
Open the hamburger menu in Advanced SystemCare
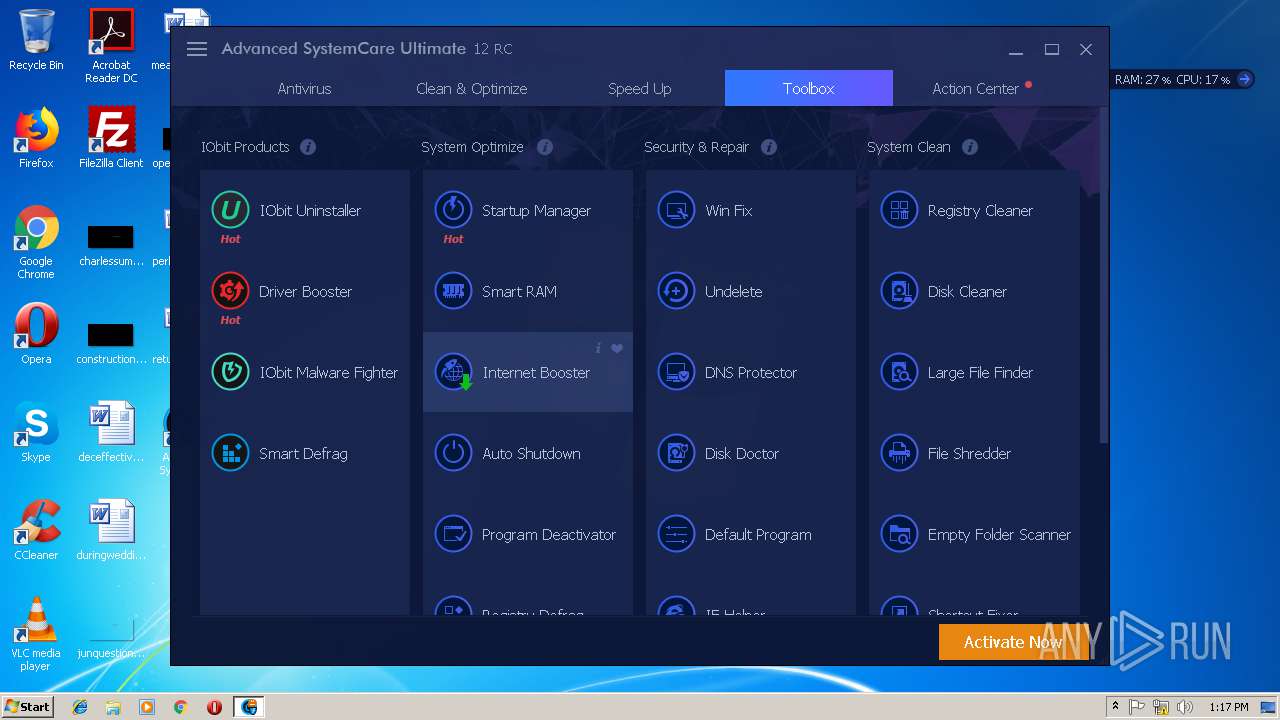coord(197,49)
